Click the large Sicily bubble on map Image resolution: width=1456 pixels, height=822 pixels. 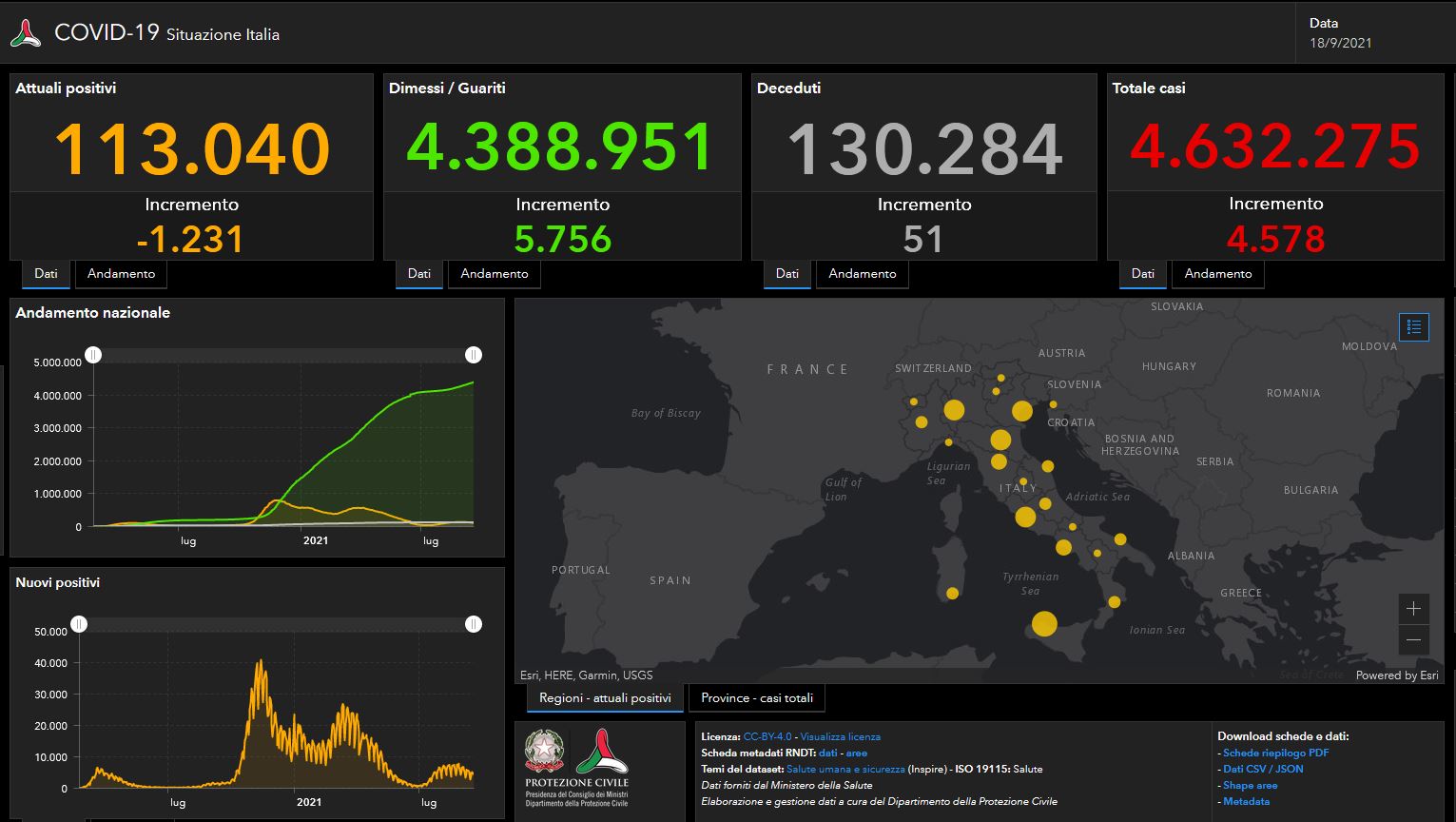point(1044,624)
